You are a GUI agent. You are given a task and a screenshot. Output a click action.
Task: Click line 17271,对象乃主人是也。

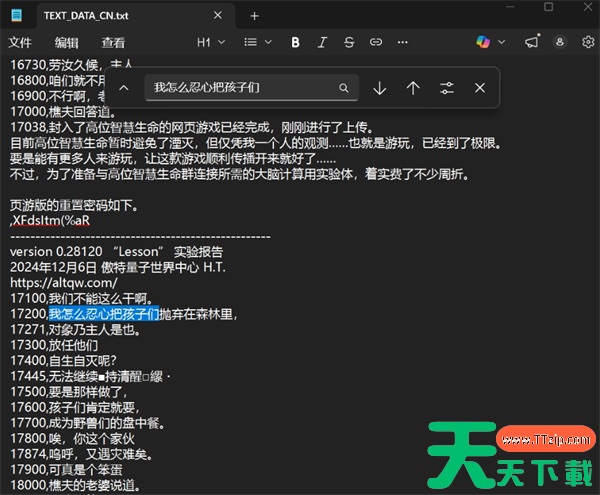click(75, 330)
